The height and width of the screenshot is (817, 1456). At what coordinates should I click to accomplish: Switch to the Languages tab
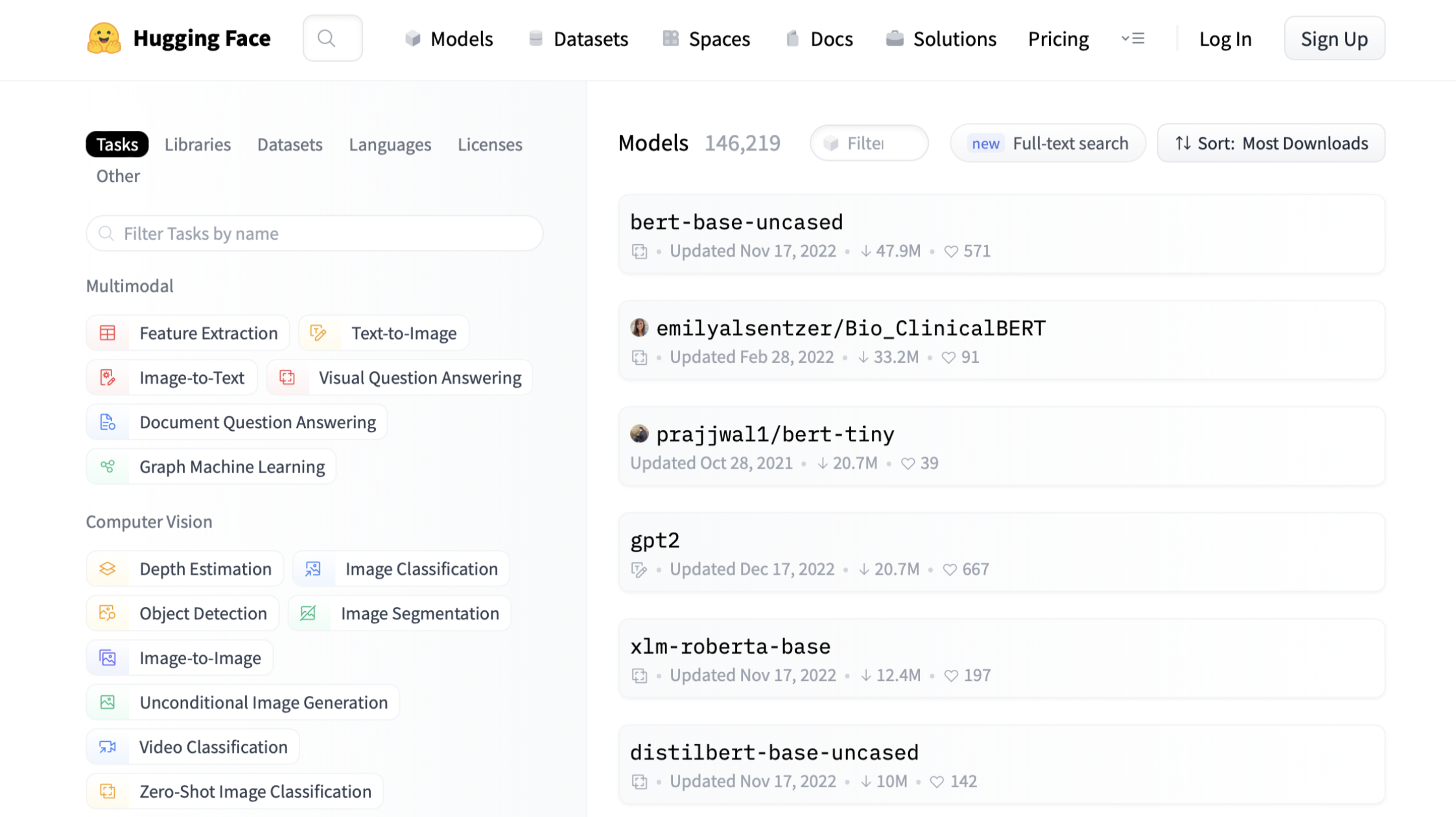point(390,144)
